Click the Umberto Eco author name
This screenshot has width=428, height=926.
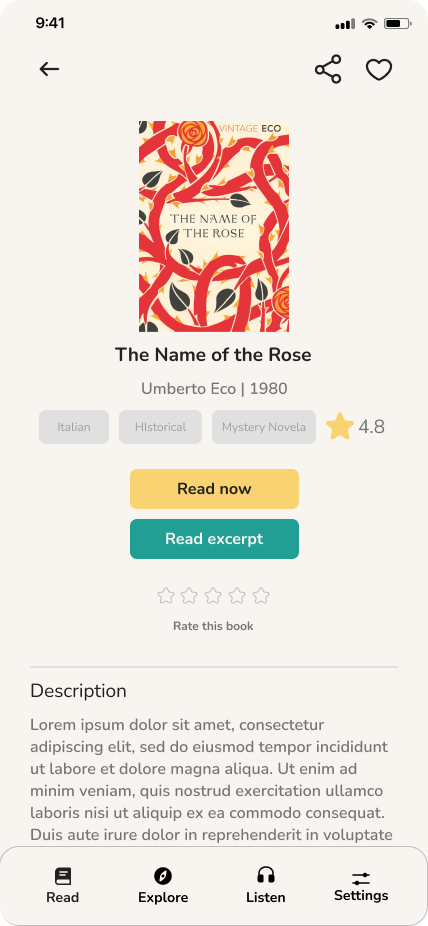[188, 389]
